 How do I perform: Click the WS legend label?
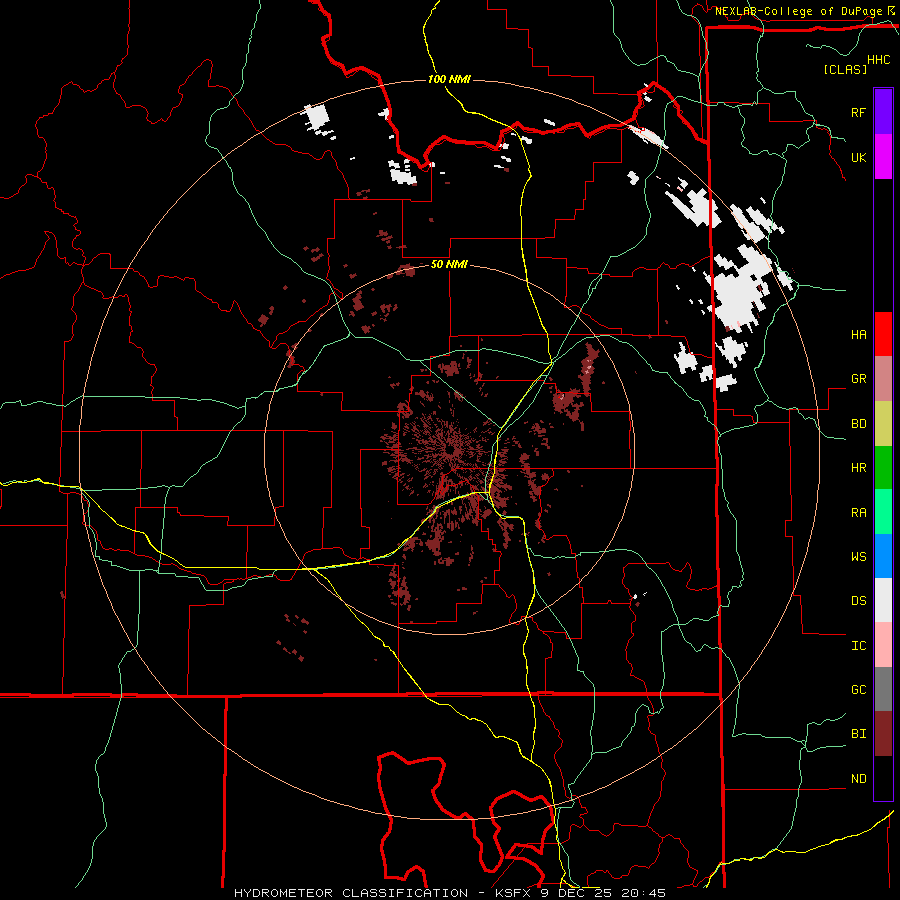[x=858, y=557]
